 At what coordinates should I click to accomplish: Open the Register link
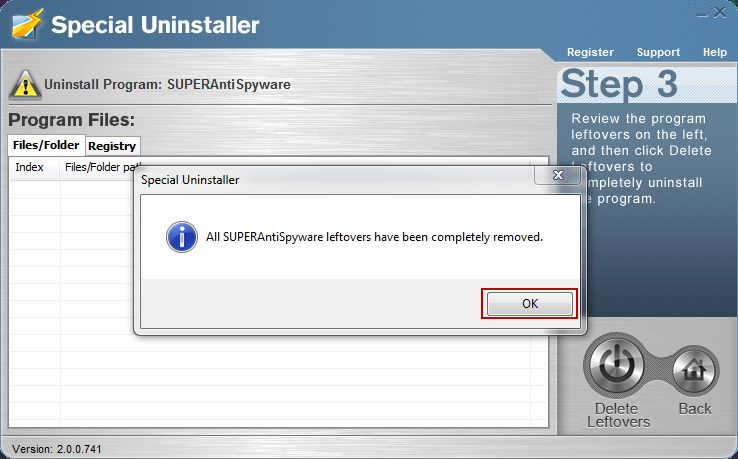coord(590,52)
